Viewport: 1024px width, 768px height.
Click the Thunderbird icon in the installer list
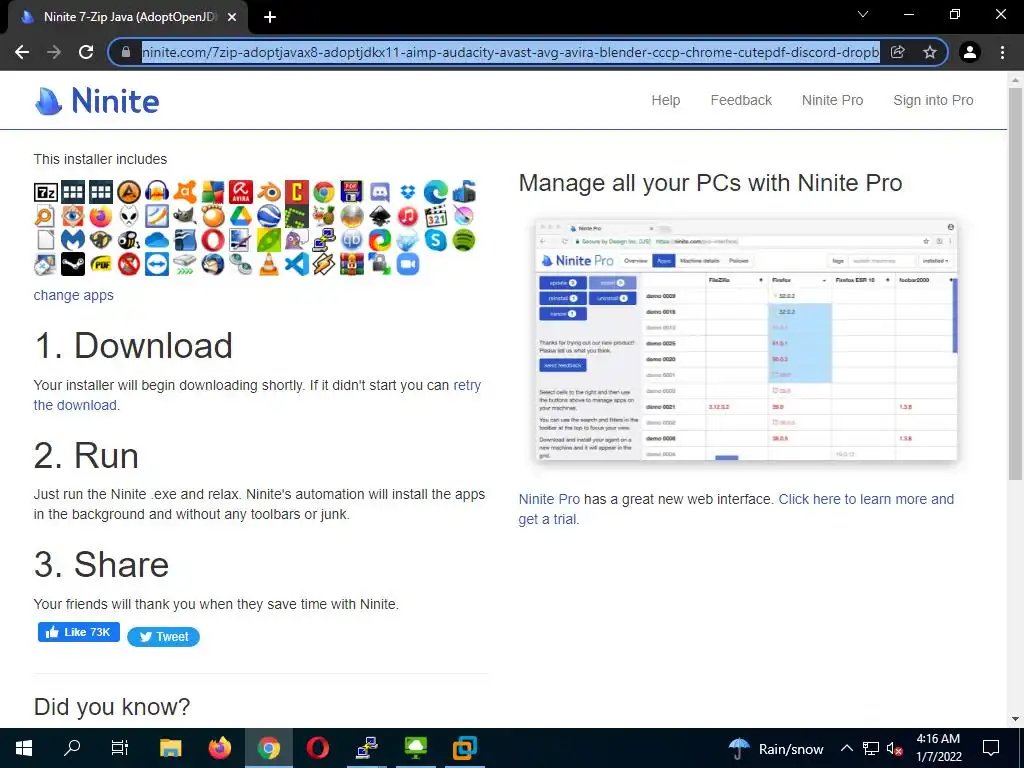(213, 264)
